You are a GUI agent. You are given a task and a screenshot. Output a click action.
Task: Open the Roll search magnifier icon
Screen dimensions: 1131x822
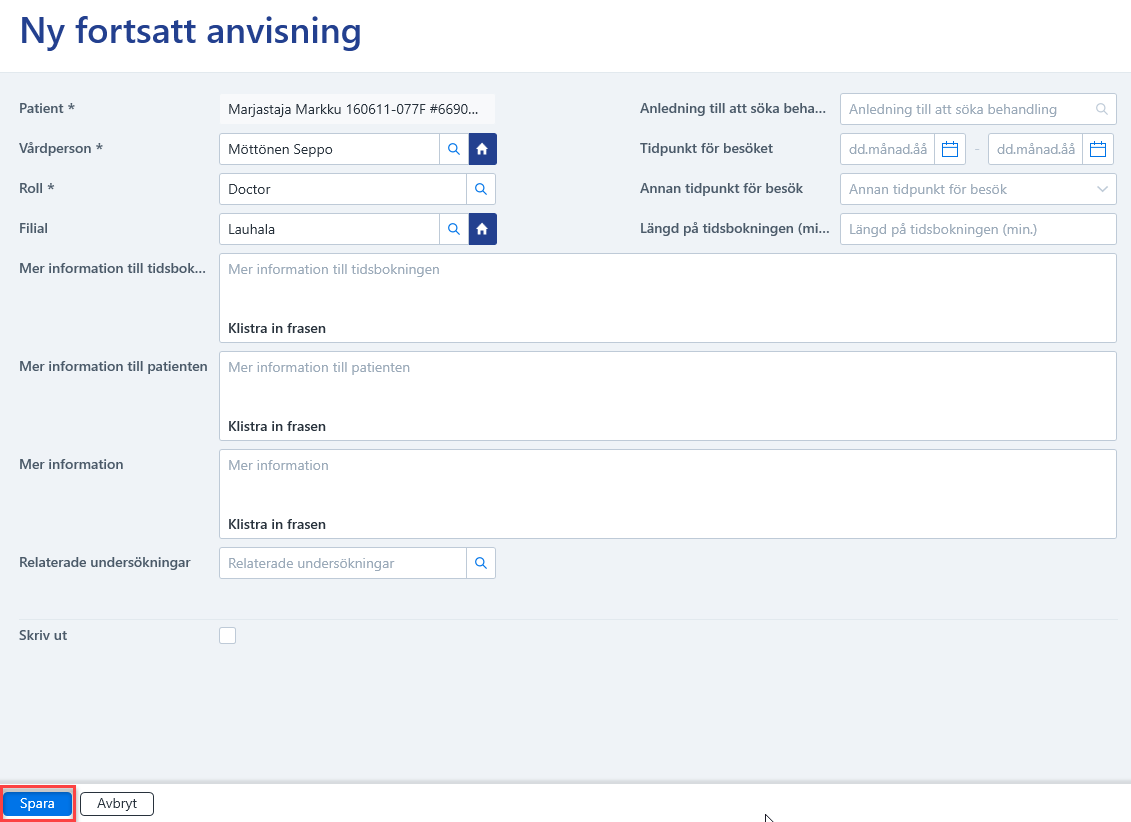point(481,189)
